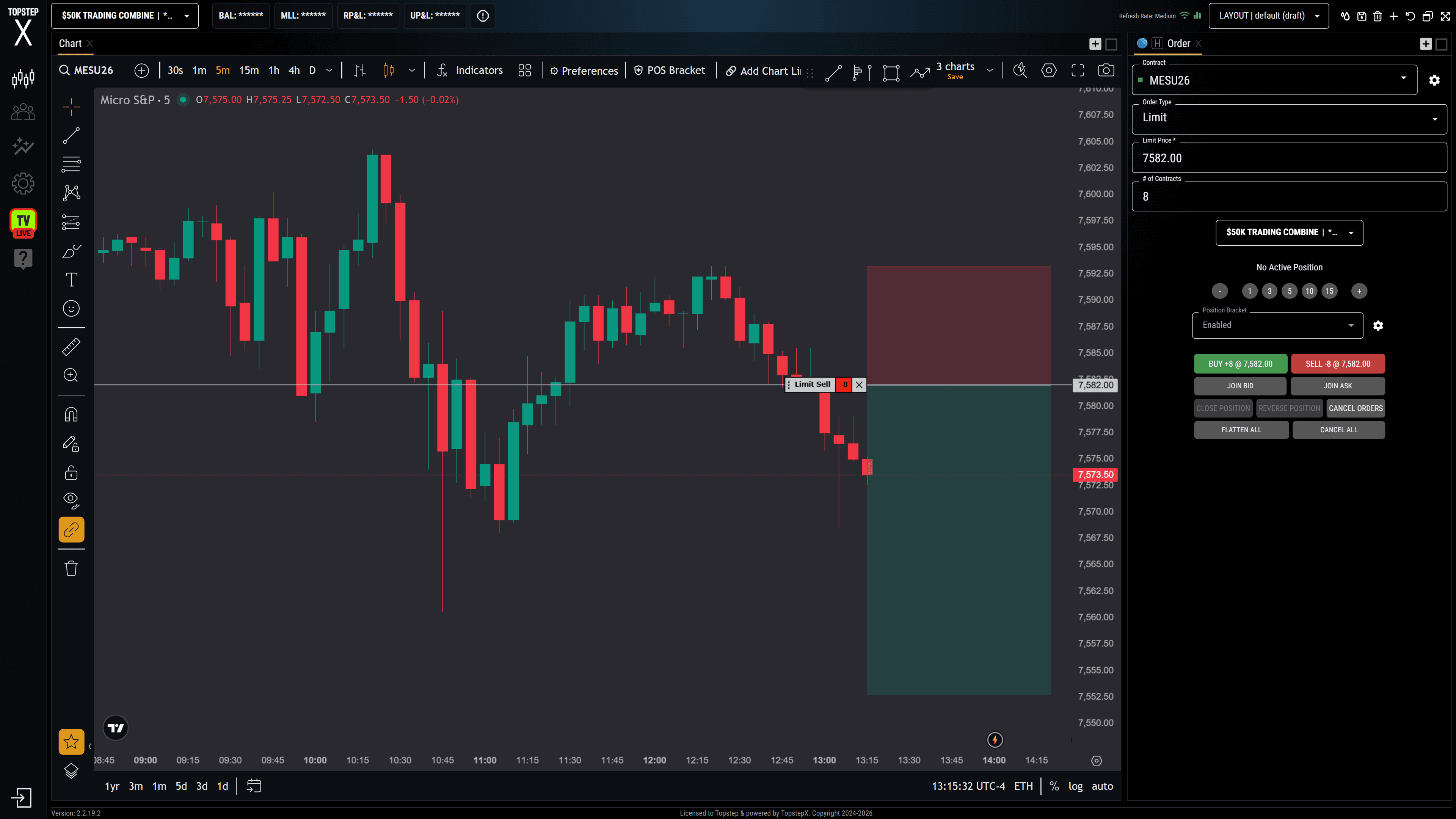This screenshot has height=819, width=1456.
Task: Toggle auto scale on price axis
Action: (1102, 786)
